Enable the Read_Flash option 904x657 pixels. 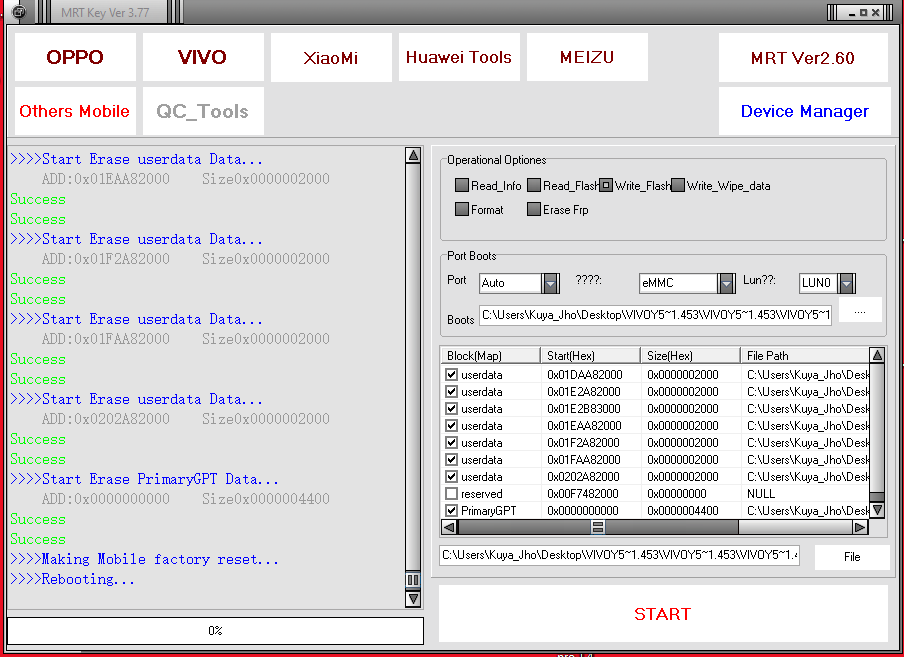pos(534,185)
